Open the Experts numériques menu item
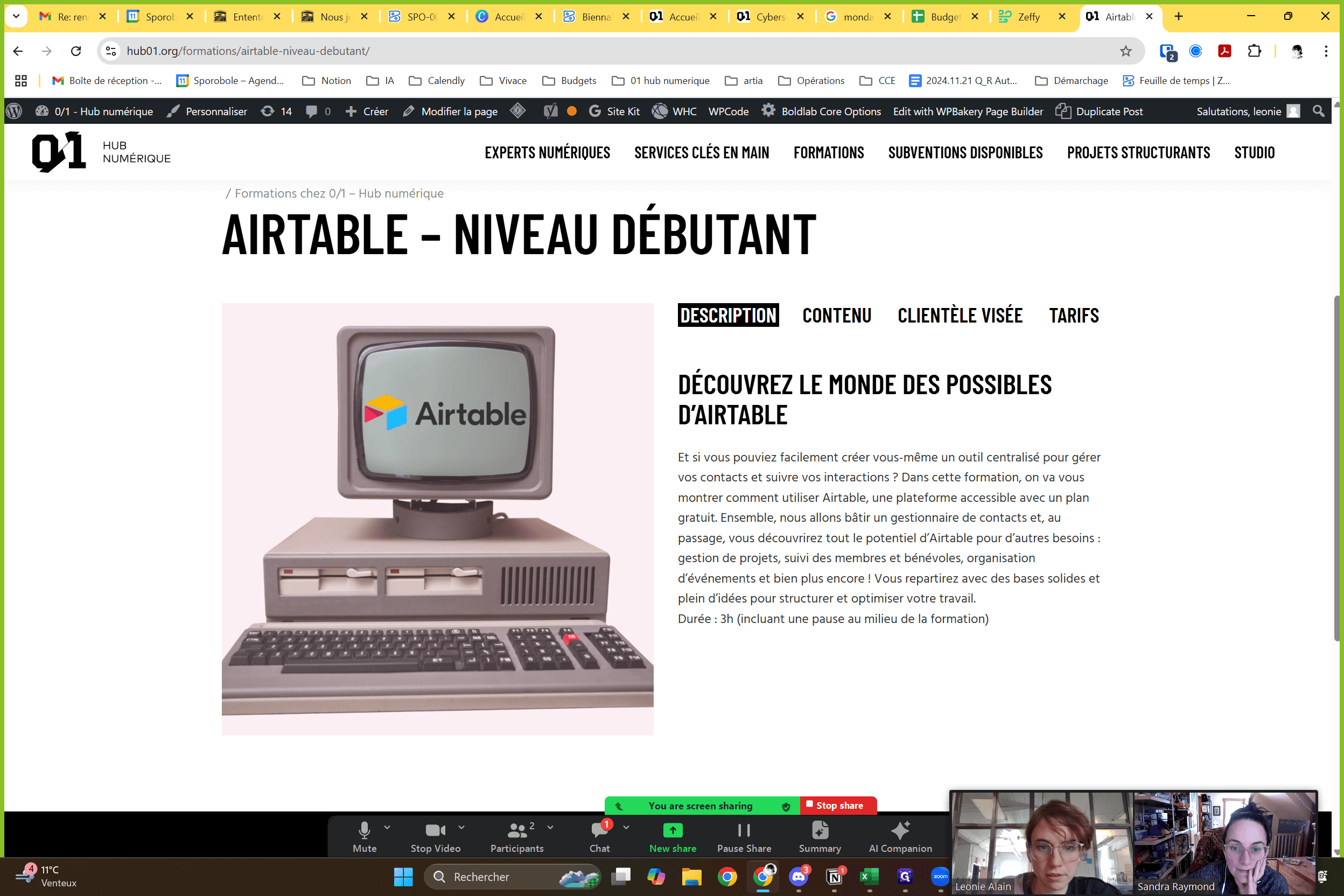 [x=548, y=152]
